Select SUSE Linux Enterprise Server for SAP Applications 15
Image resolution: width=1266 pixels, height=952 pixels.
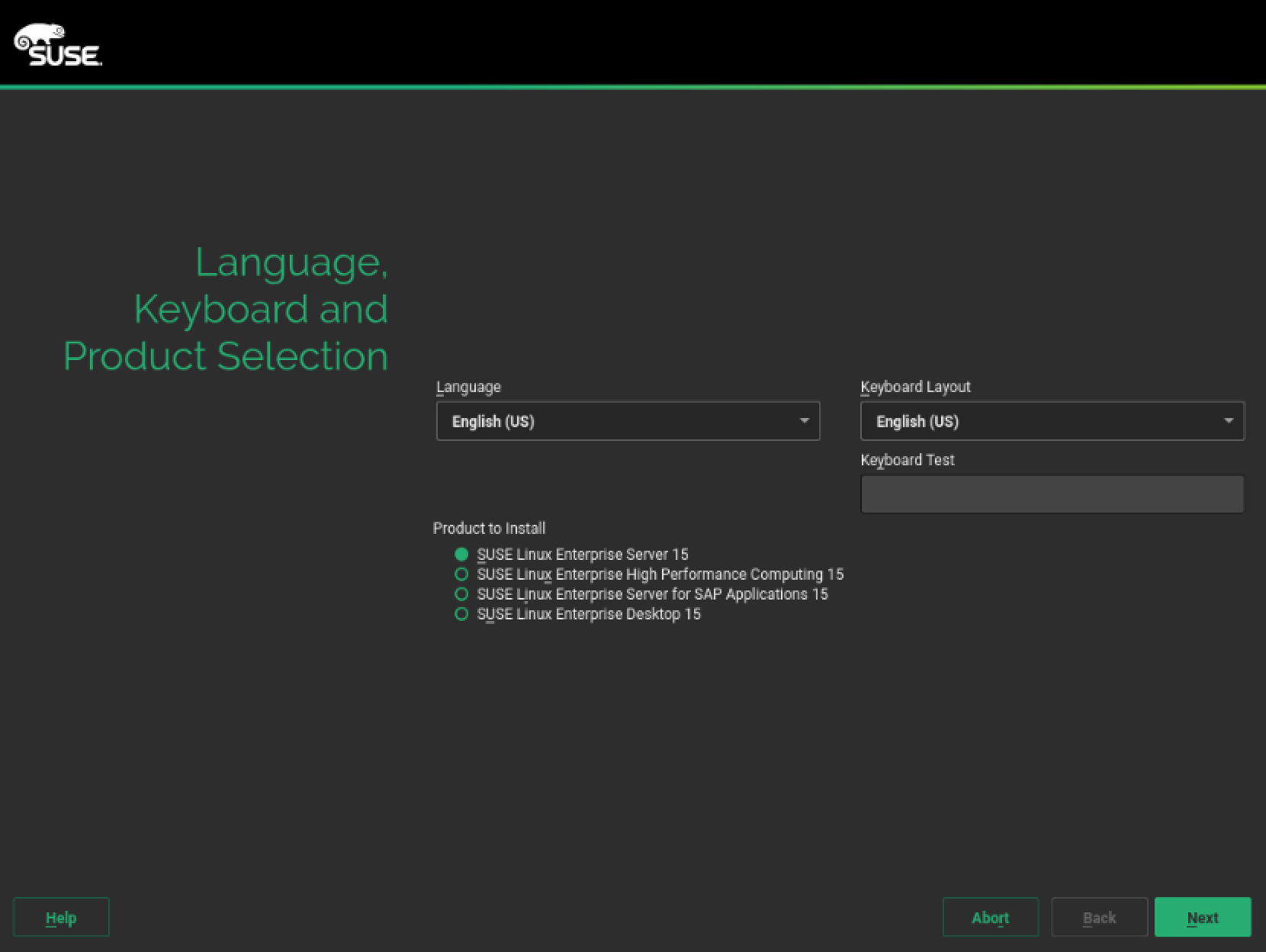pyautogui.click(x=641, y=594)
